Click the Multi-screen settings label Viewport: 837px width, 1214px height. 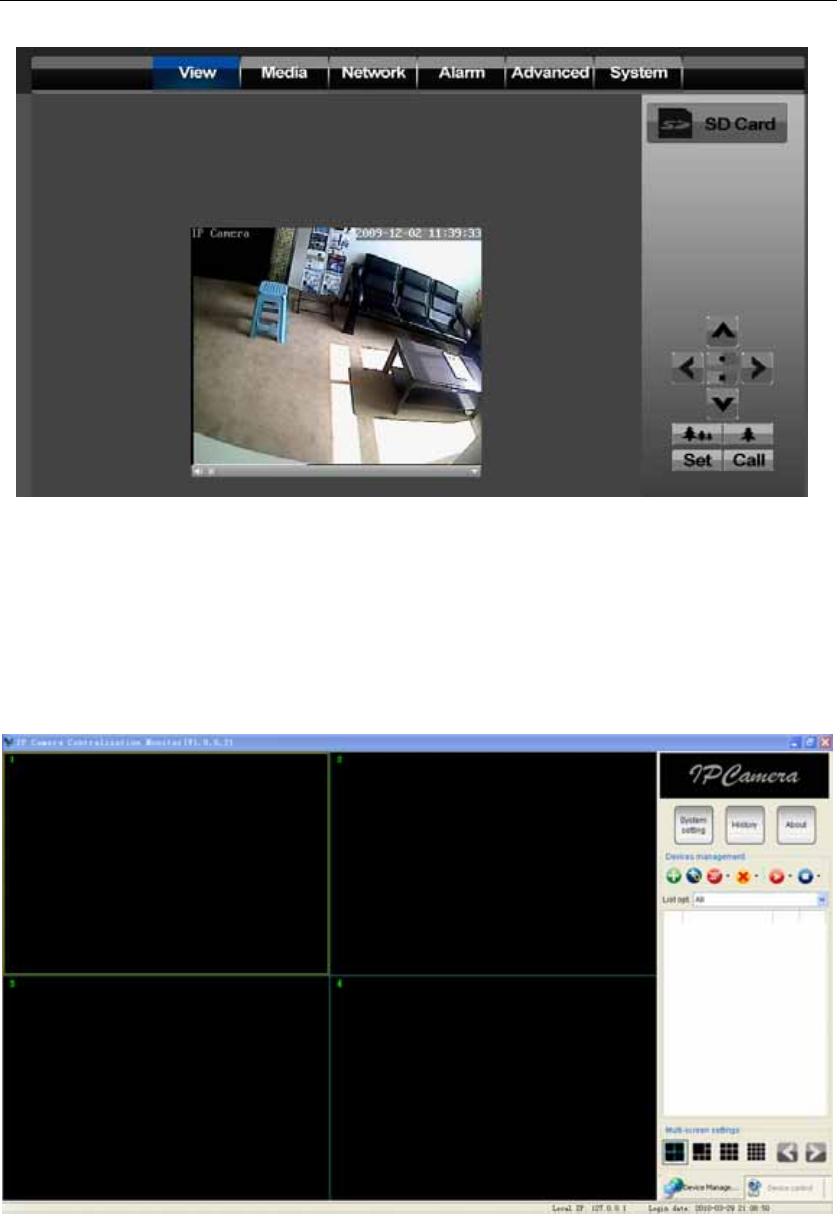point(702,1130)
